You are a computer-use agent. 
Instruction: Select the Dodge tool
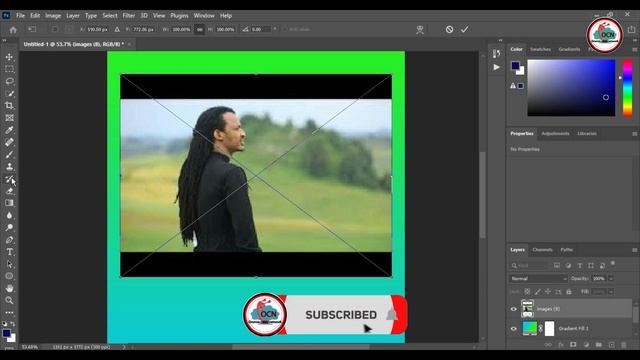tap(9, 227)
